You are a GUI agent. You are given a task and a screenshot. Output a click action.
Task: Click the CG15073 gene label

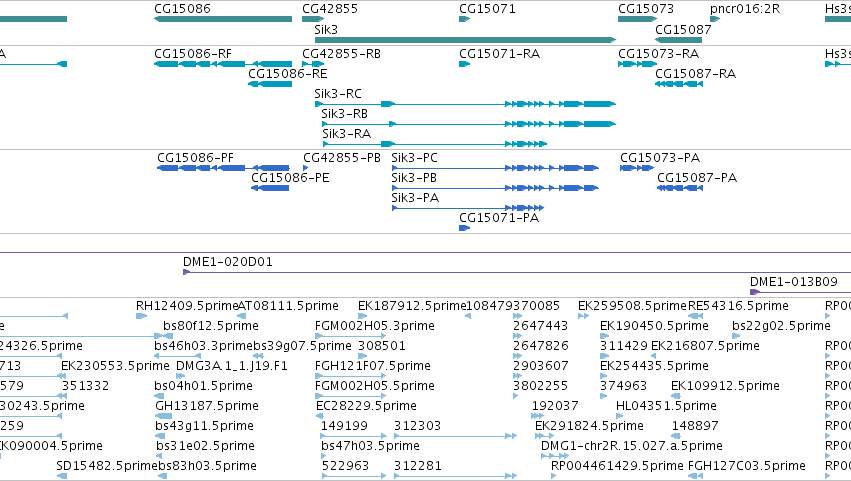click(646, 9)
